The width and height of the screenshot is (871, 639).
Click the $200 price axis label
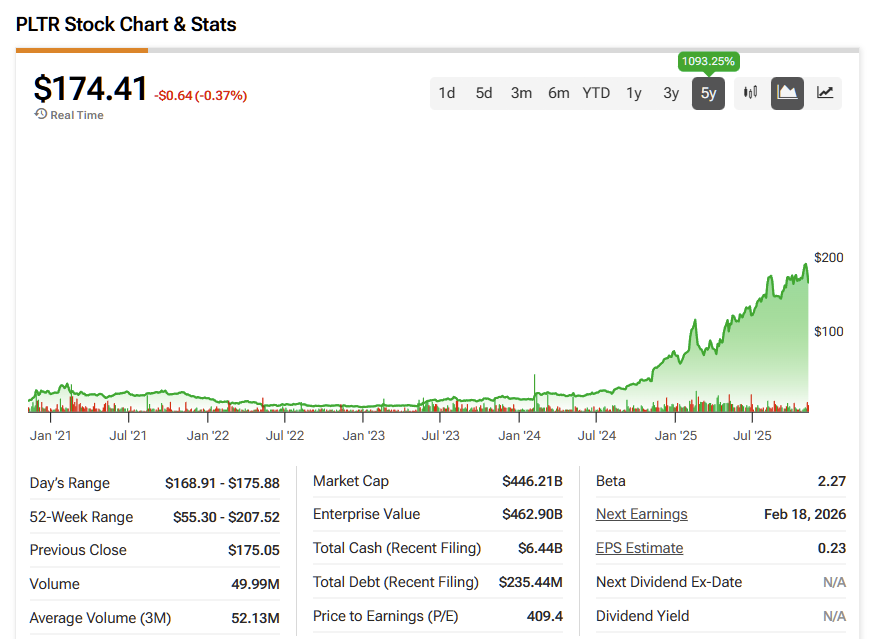pos(829,257)
